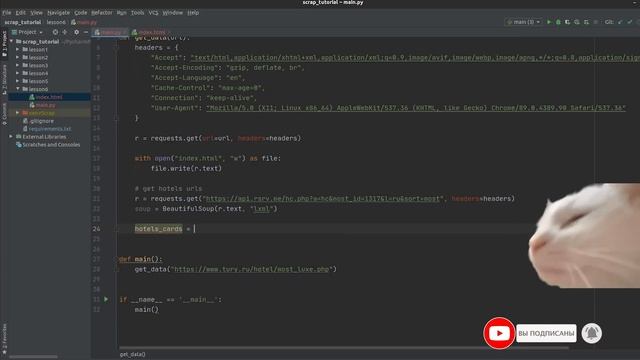Click line number 24 in the gutter
Image resolution: width=640 pixels, height=360 pixels.
pyautogui.click(x=96, y=229)
